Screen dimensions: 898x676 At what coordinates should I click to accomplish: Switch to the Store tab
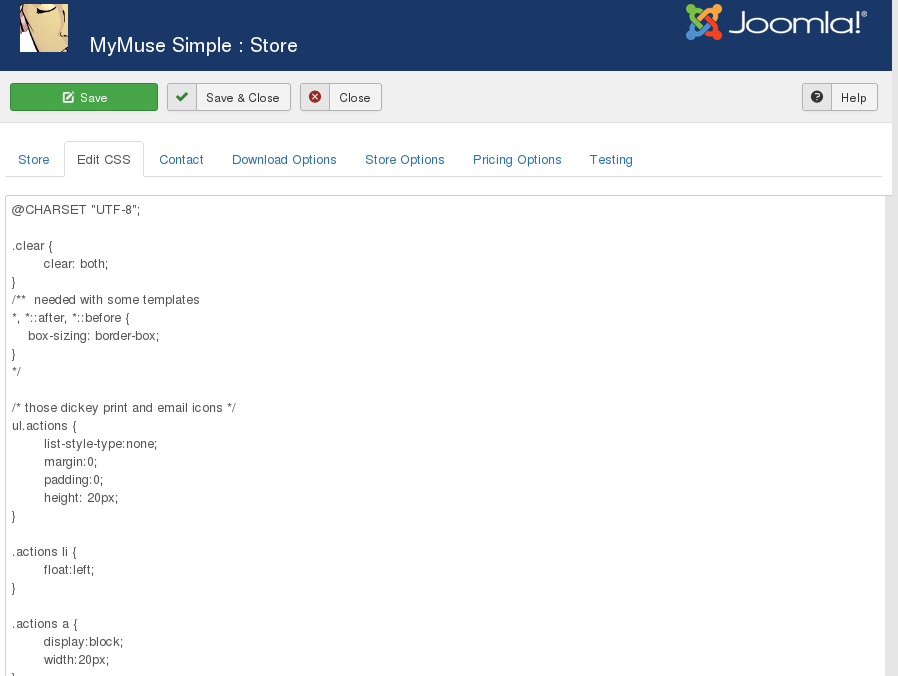click(x=34, y=159)
